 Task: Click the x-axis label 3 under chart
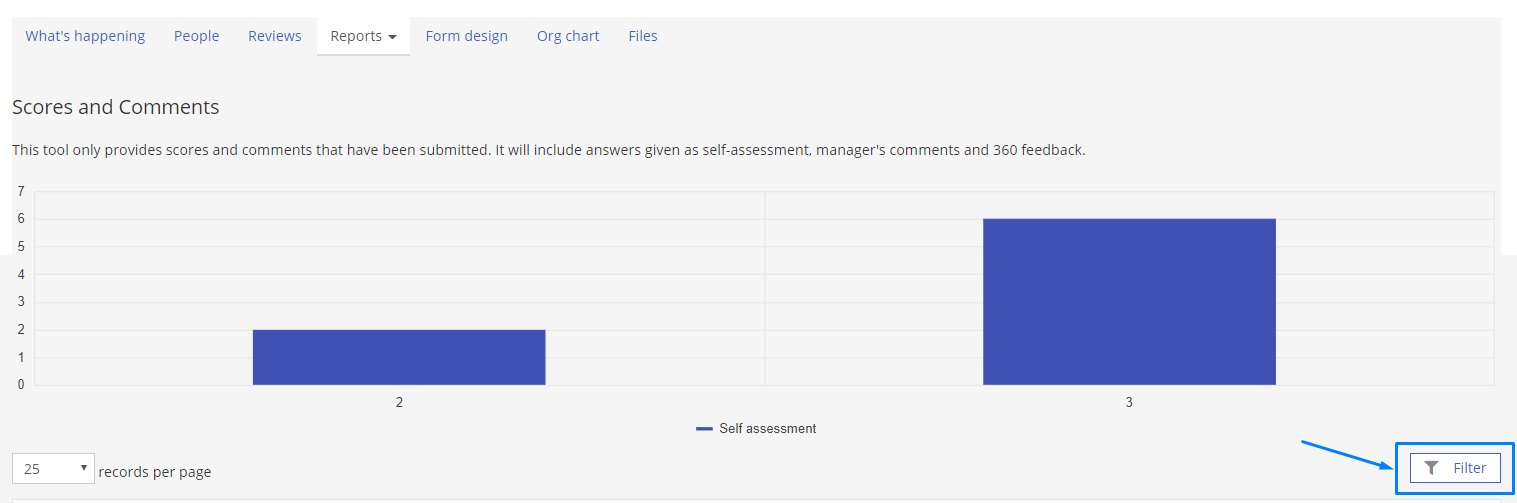click(x=1129, y=402)
